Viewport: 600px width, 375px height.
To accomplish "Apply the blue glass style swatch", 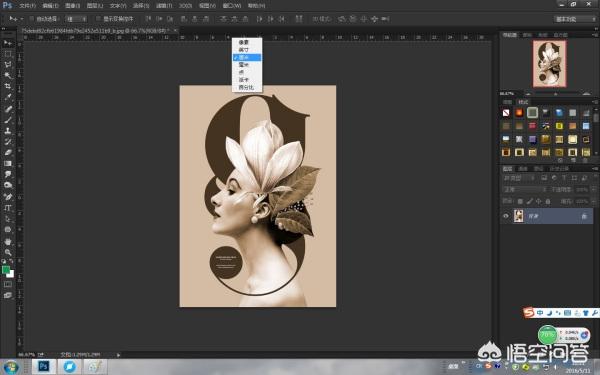I will point(559,112).
